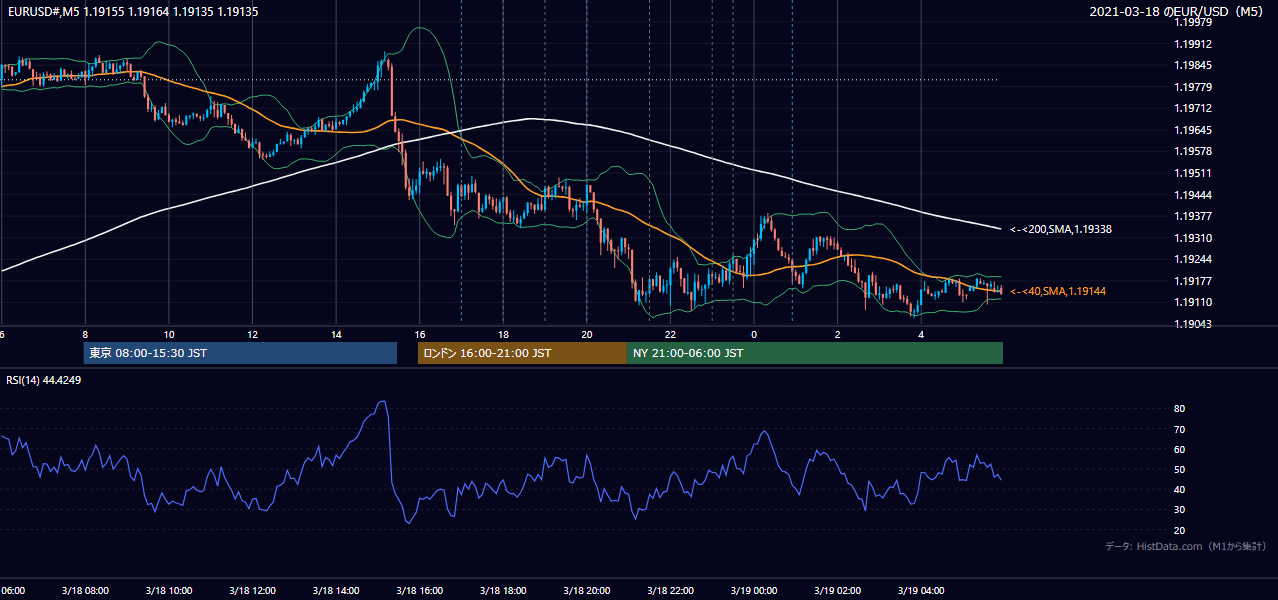The height and width of the screenshot is (600, 1278).
Task: Click the RSI 60 level label
Action: tap(1179, 449)
